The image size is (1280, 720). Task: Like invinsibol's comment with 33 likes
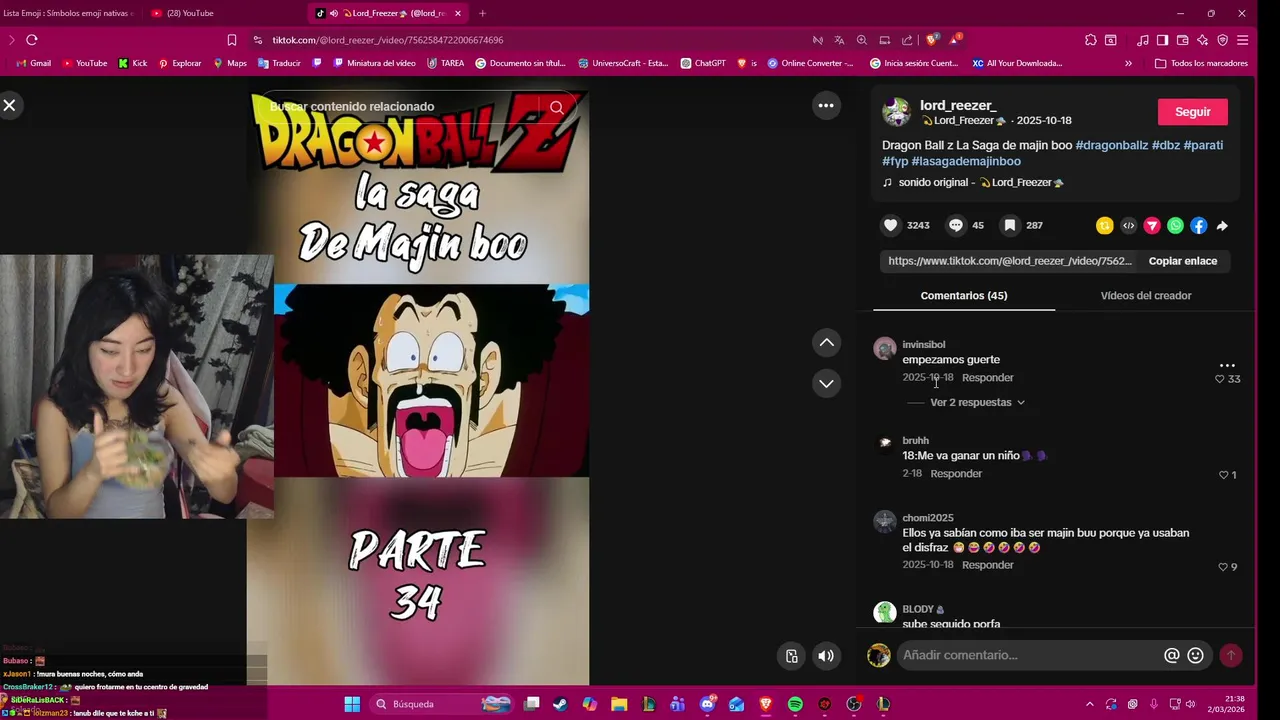click(x=1220, y=379)
